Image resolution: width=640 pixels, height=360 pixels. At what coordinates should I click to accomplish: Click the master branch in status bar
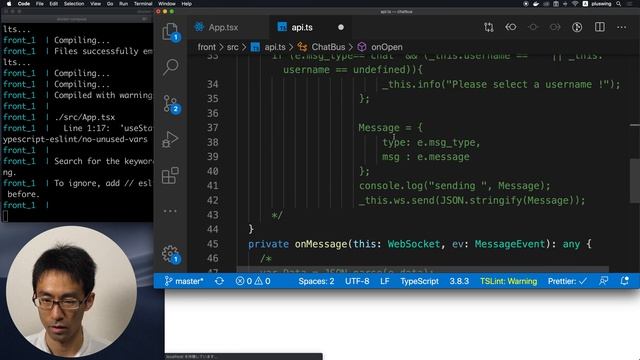(184, 281)
